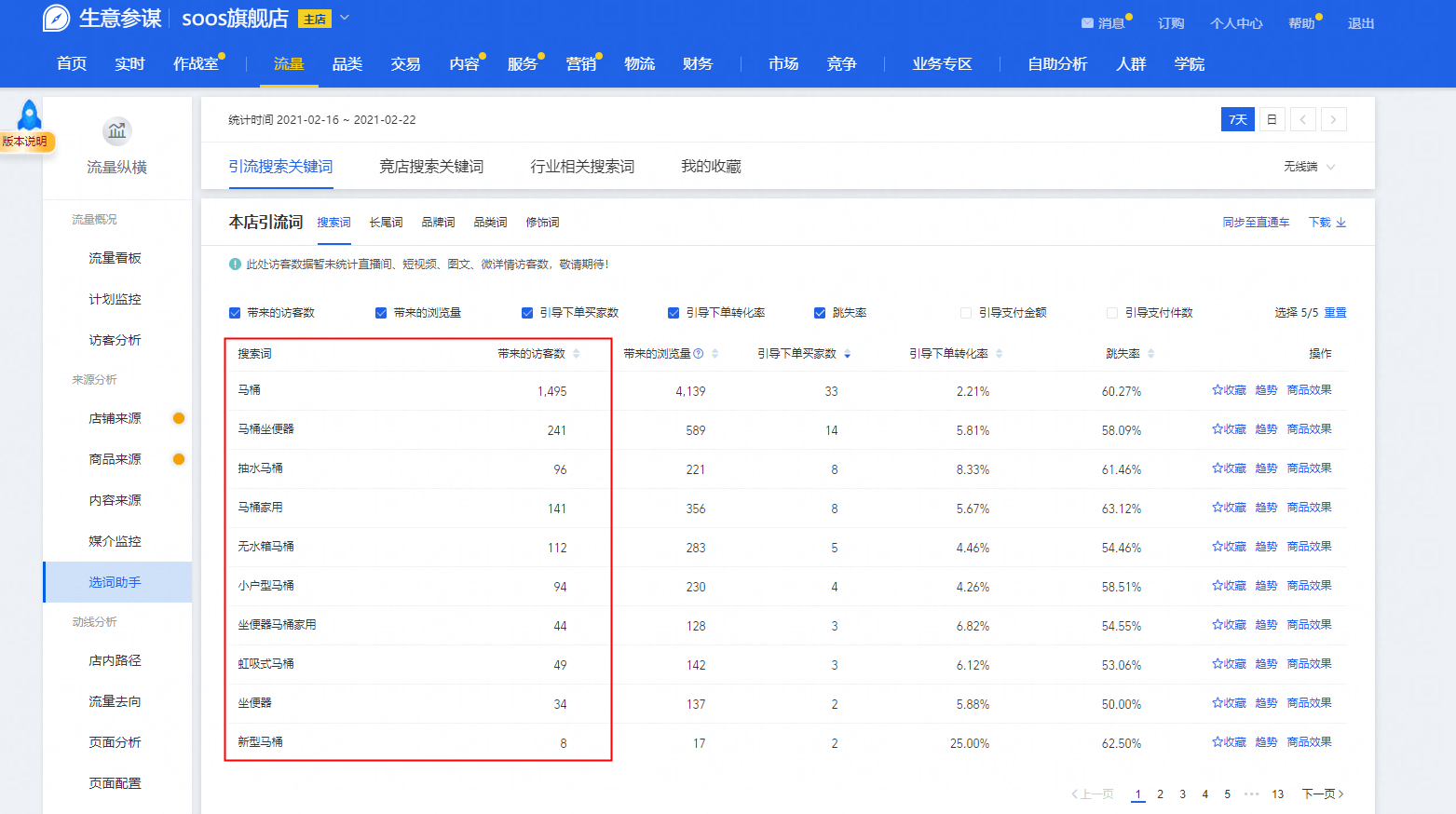The image size is (1456, 814).
Task: Uncheck 跳失率 checkbox
Action: click(x=820, y=313)
